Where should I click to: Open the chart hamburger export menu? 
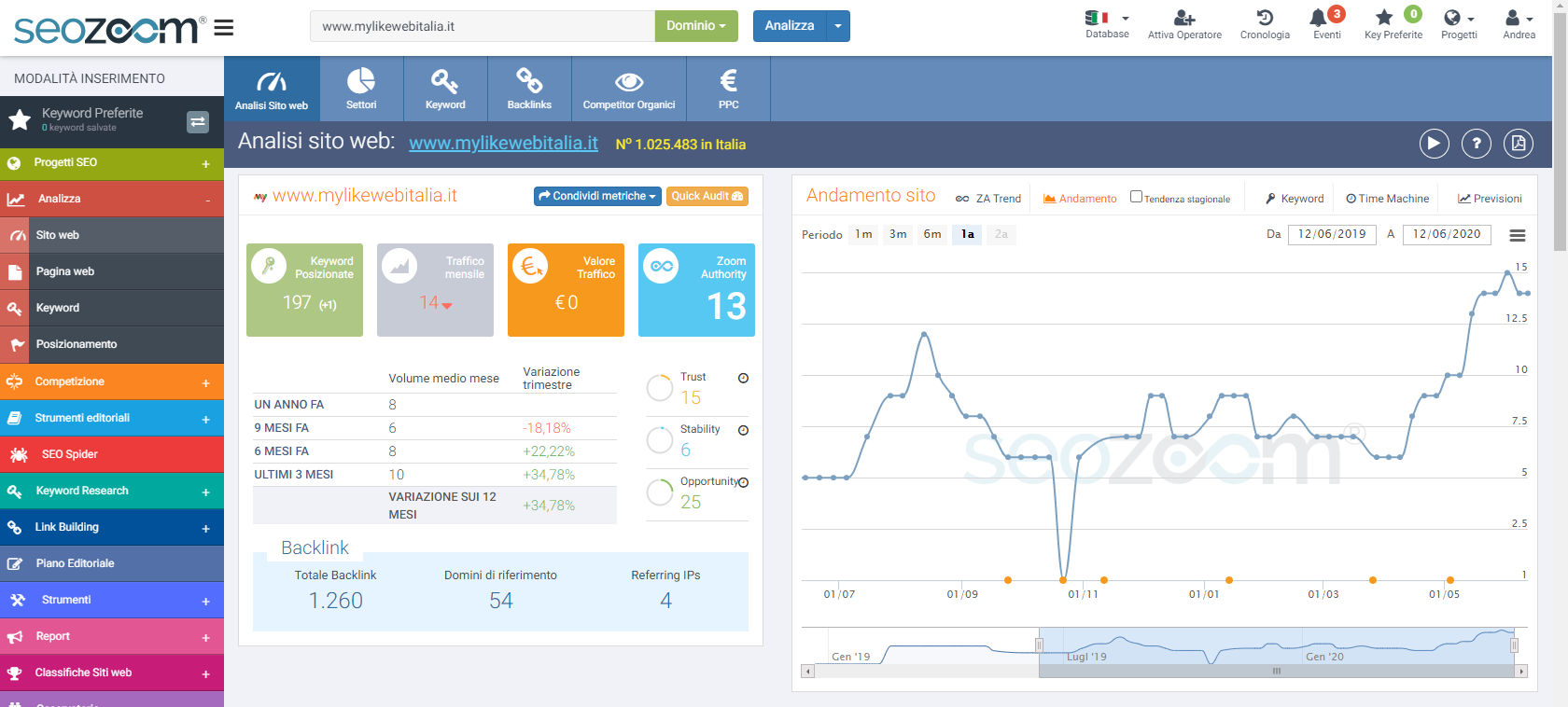click(x=1518, y=235)
